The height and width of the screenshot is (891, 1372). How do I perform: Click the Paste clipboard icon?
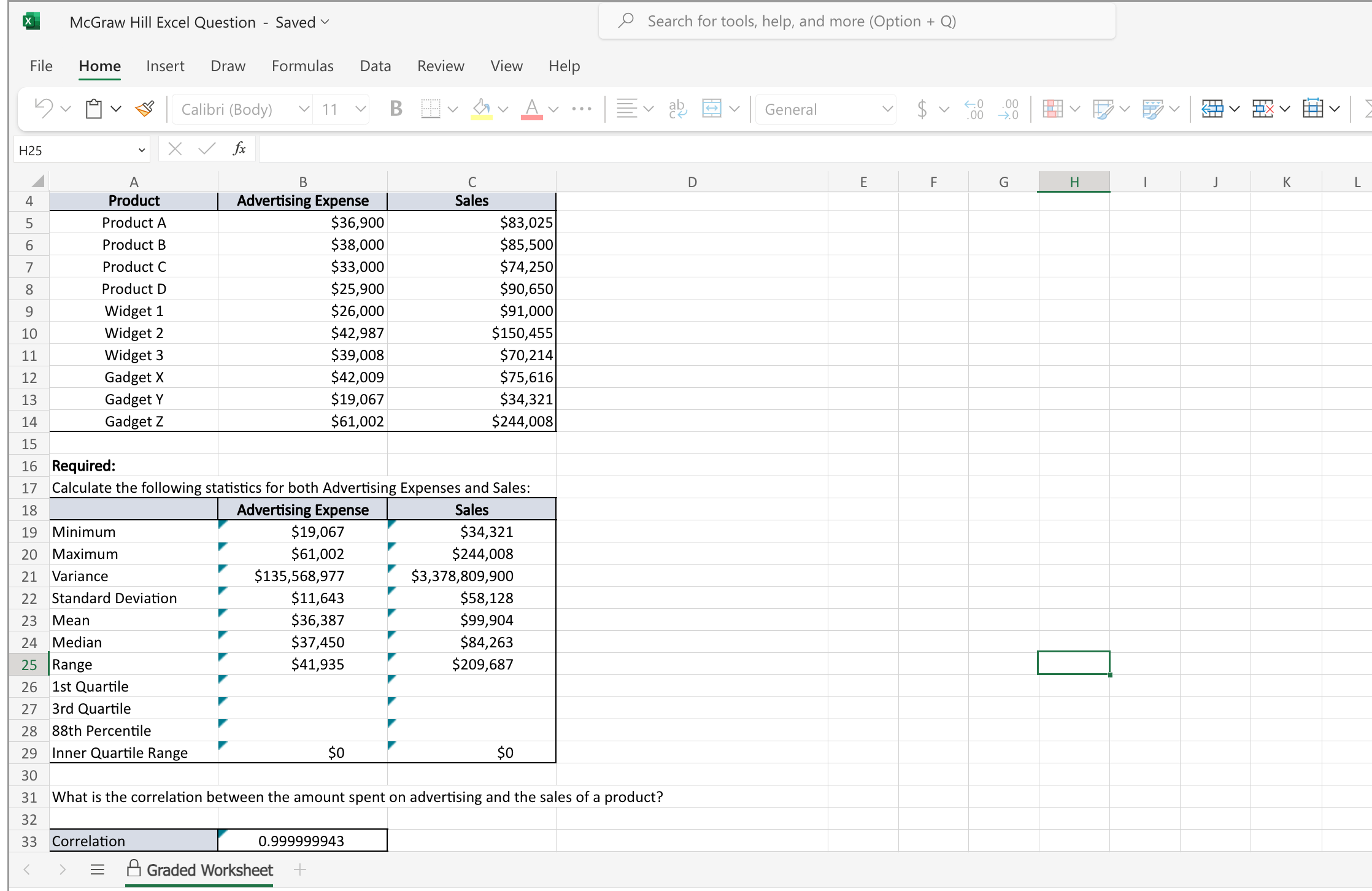94,109
